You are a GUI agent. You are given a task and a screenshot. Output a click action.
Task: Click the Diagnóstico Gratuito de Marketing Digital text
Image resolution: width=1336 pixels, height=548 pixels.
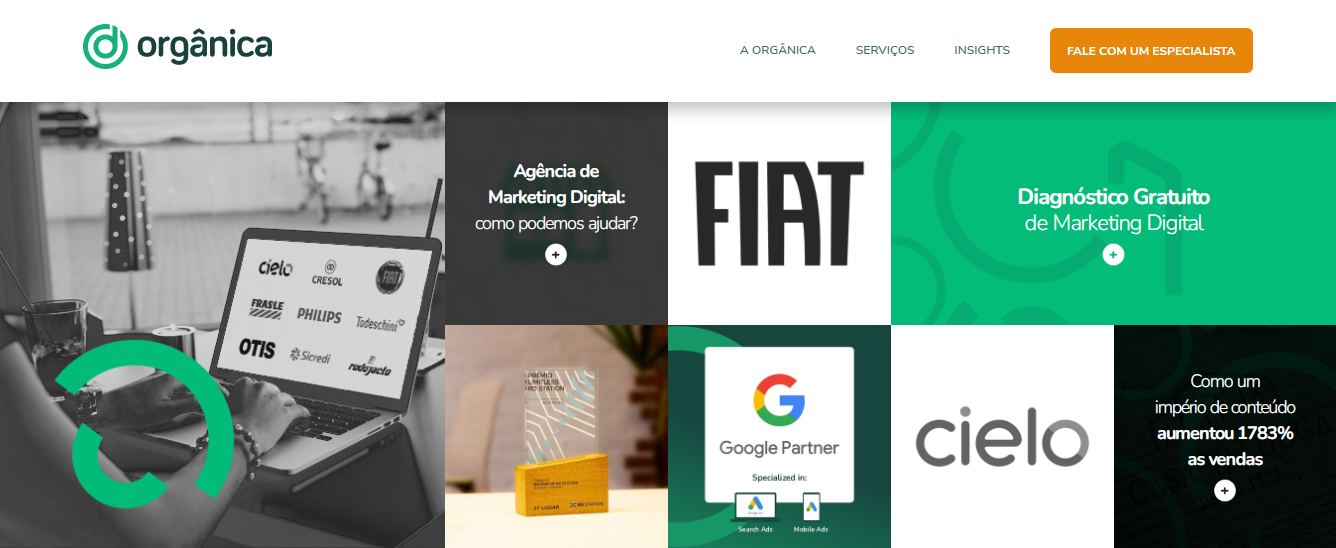[x=1113, y=209]
